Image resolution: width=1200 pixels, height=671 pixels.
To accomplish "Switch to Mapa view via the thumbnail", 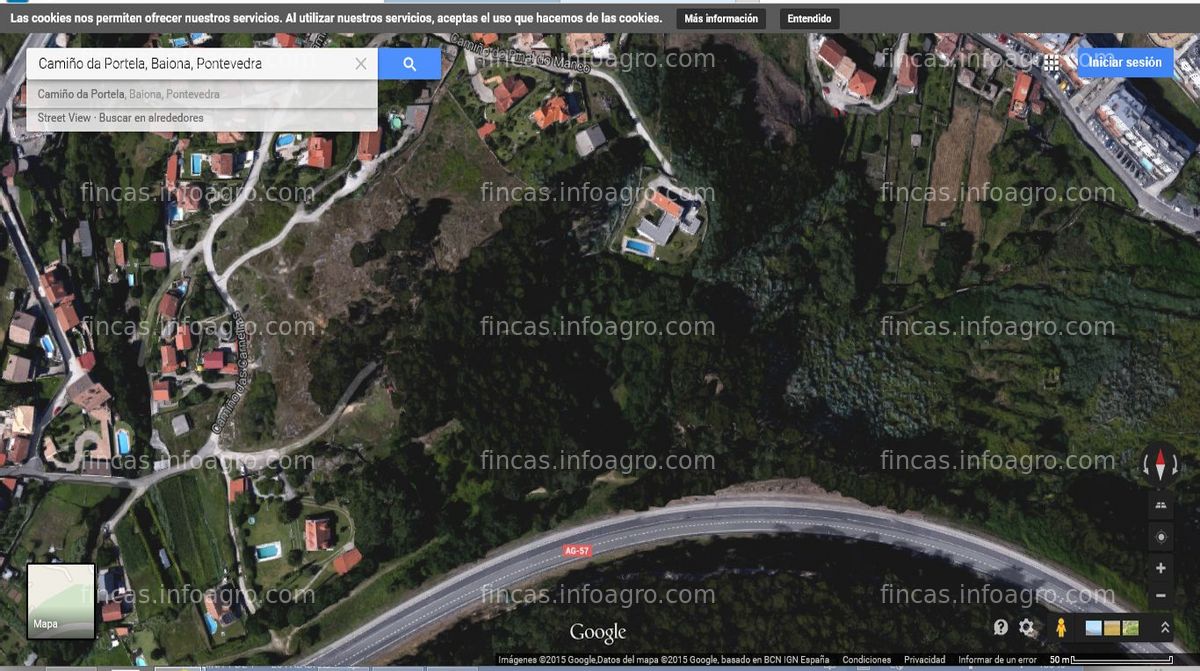I will (x=61, y=601).
